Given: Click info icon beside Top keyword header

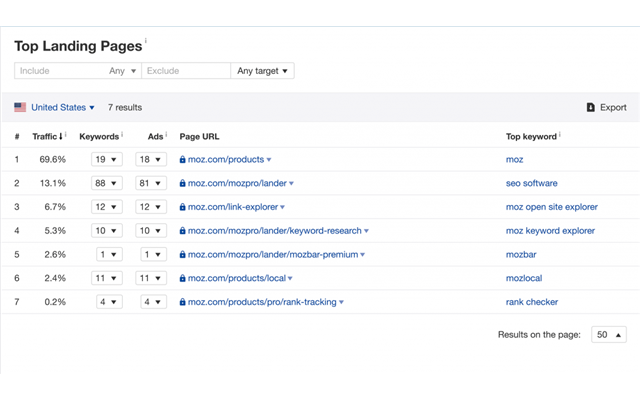Looking at the screenshot, I should point(560,134).
